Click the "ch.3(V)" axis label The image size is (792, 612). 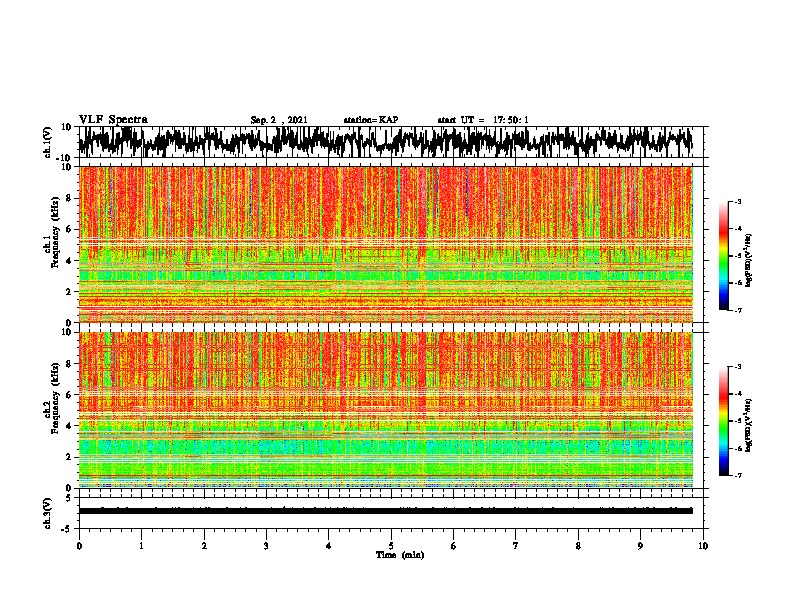[x=48, y=513]
